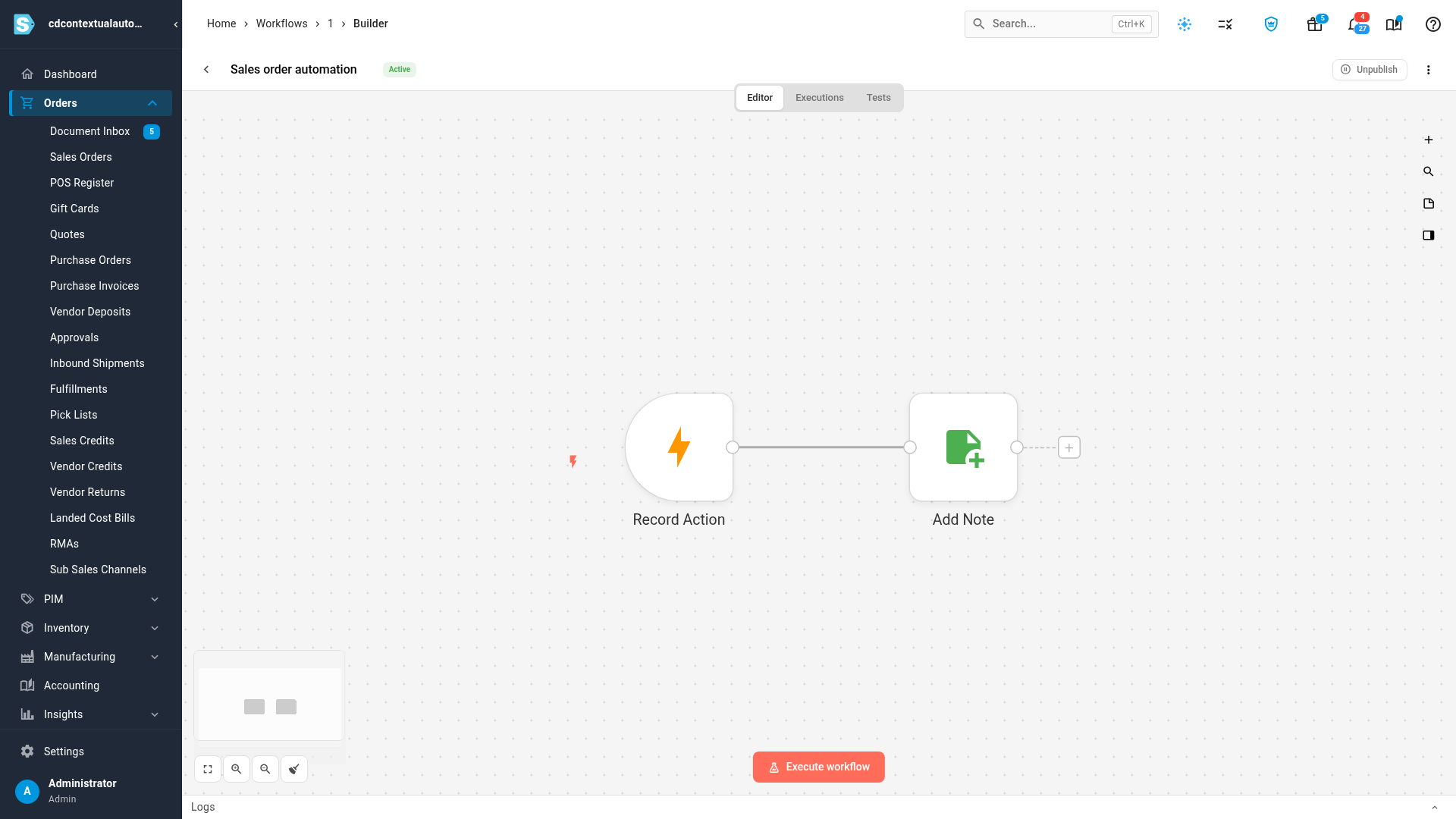Go back with the arrow beside workflow title
The height and width of the screenshot is (819, 1456).
206,69
